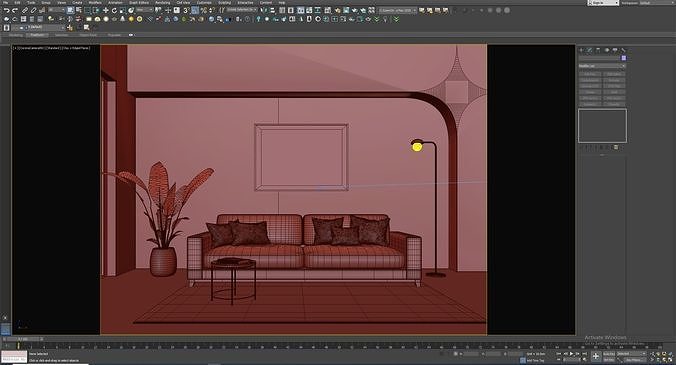Open the Utilities tab in the command panel
676x365 pixels.
623,50
